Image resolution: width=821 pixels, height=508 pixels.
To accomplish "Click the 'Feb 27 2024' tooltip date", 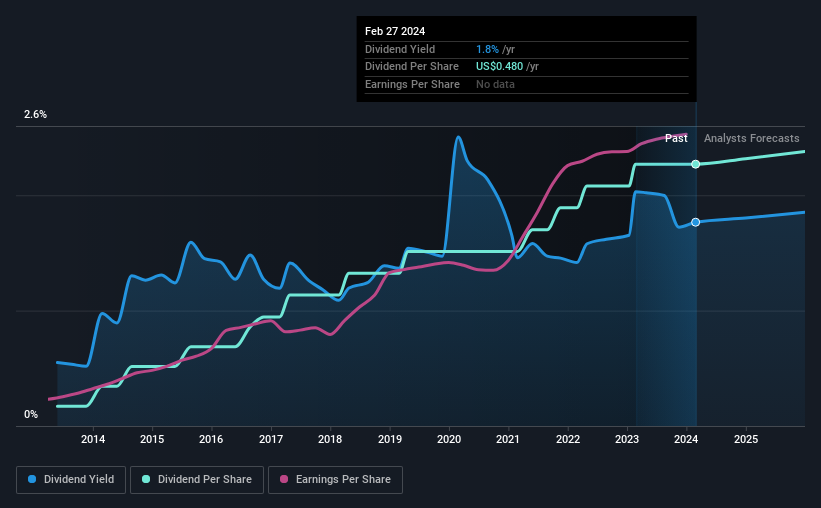I will 395,31.
